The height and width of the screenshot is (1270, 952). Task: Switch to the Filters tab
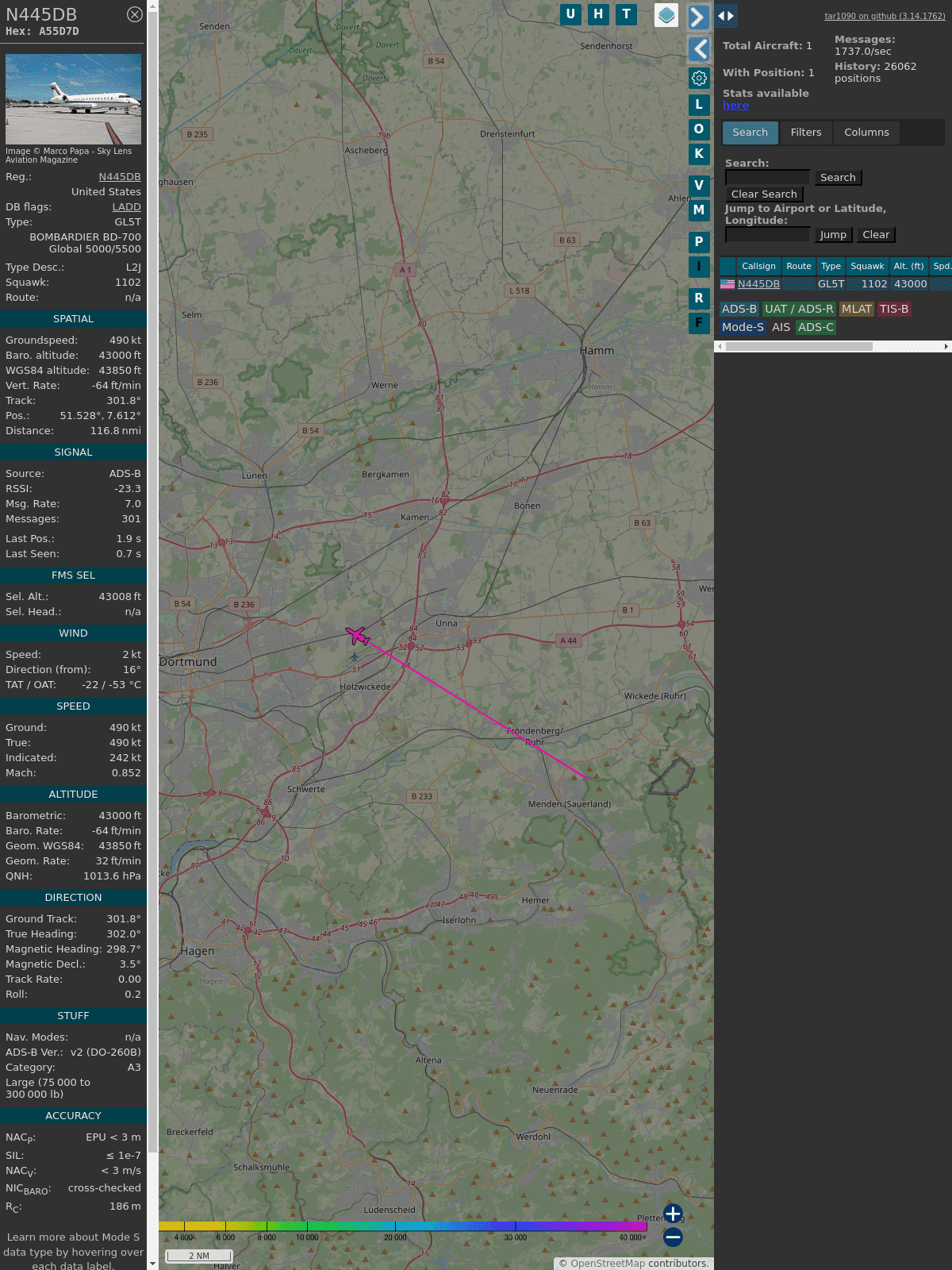coord(805,133)
